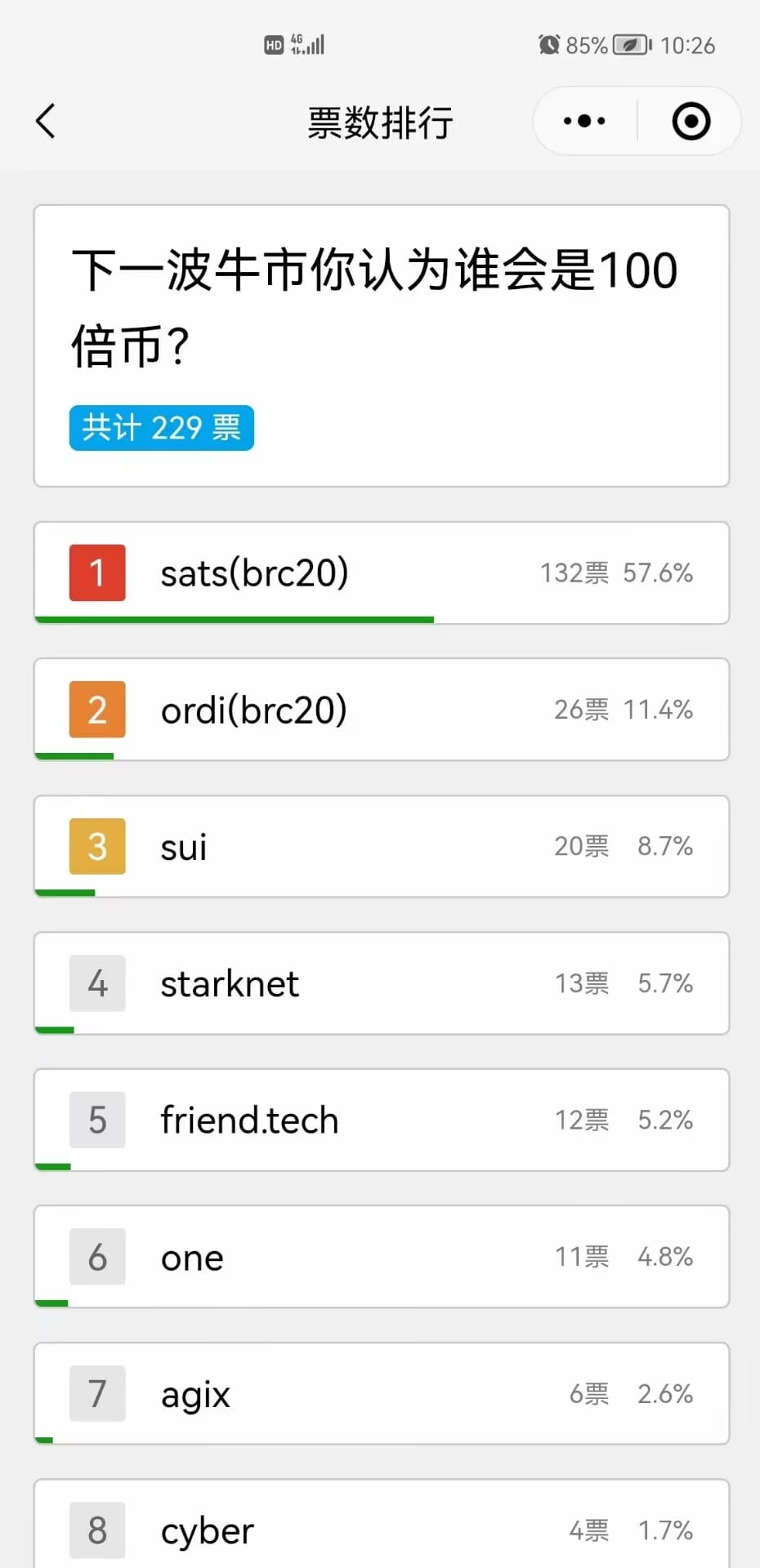Viewport: 760px width, 1568px height.
Task: Select the red rank 1 badge
Action: 97,573
